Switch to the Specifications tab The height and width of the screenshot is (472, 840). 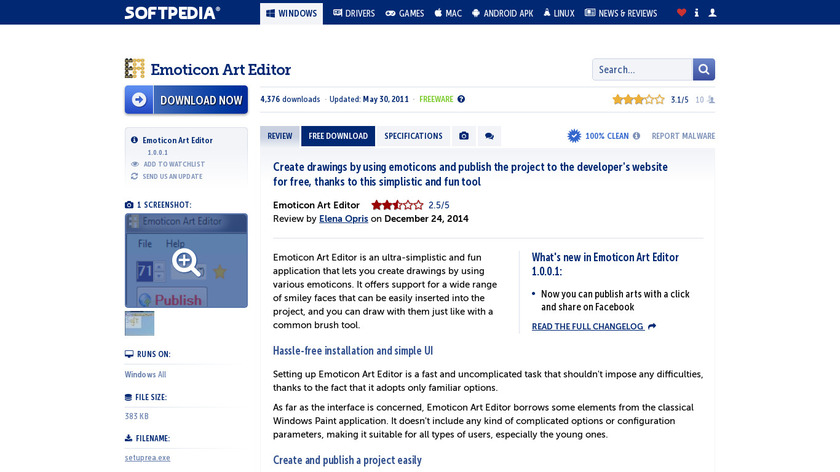413,136
